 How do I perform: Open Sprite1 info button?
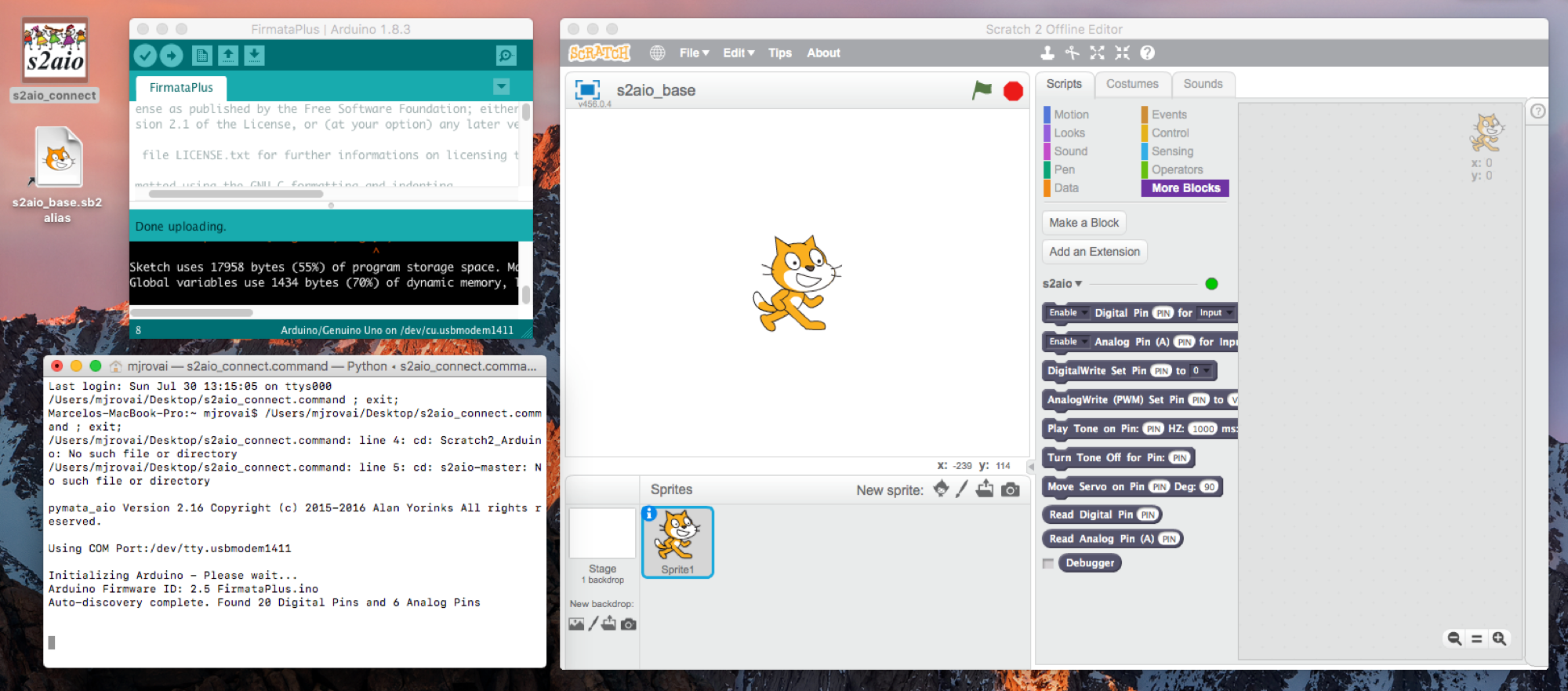(x=649, y=514)
